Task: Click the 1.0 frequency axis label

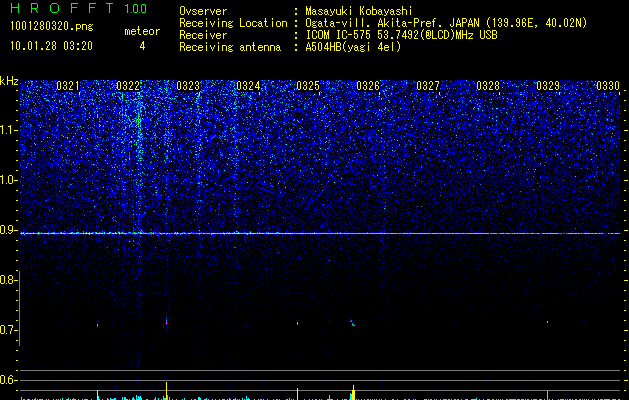Action: click(8, 180)
